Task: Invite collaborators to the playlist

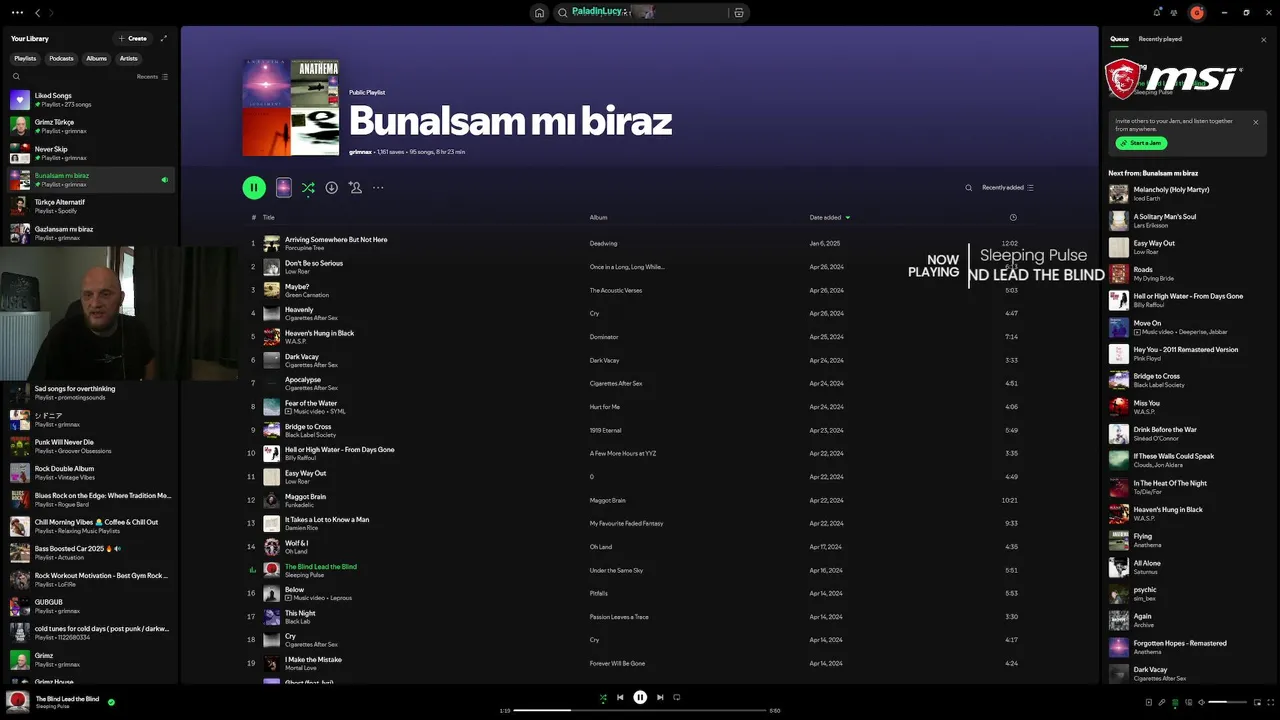Action: (x=355, y=187)
